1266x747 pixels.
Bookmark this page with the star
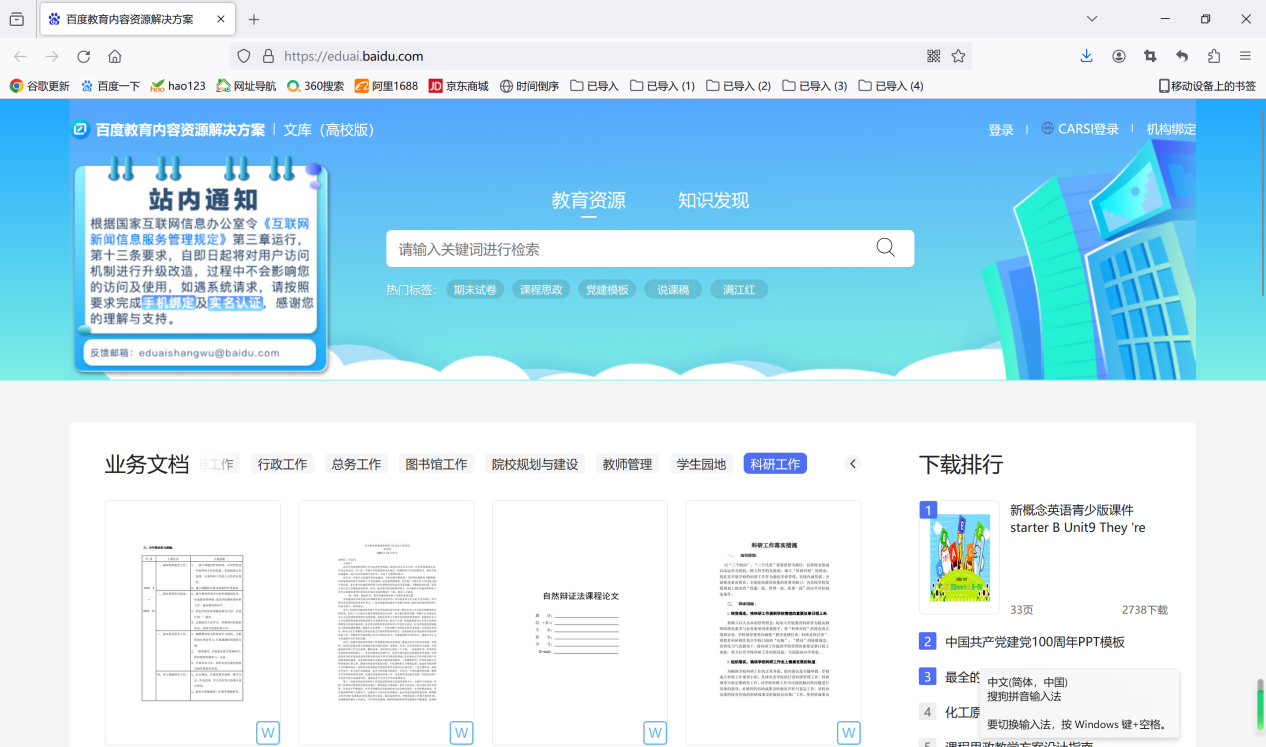pos(959,56)
